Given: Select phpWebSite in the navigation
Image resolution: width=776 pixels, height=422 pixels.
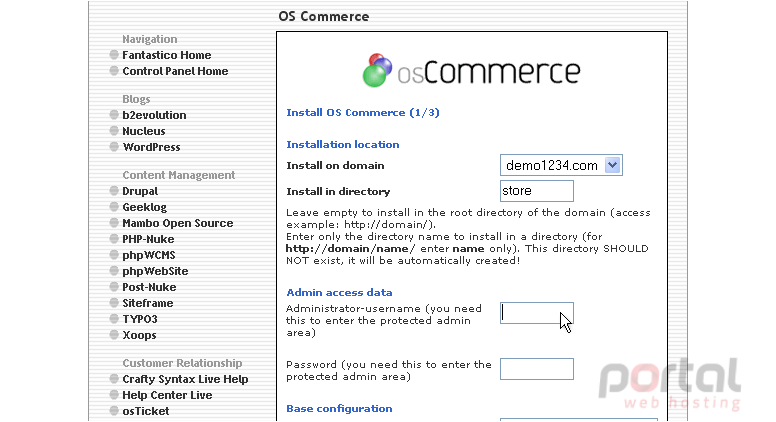Looking at the screenshot, I should [155, 271].
